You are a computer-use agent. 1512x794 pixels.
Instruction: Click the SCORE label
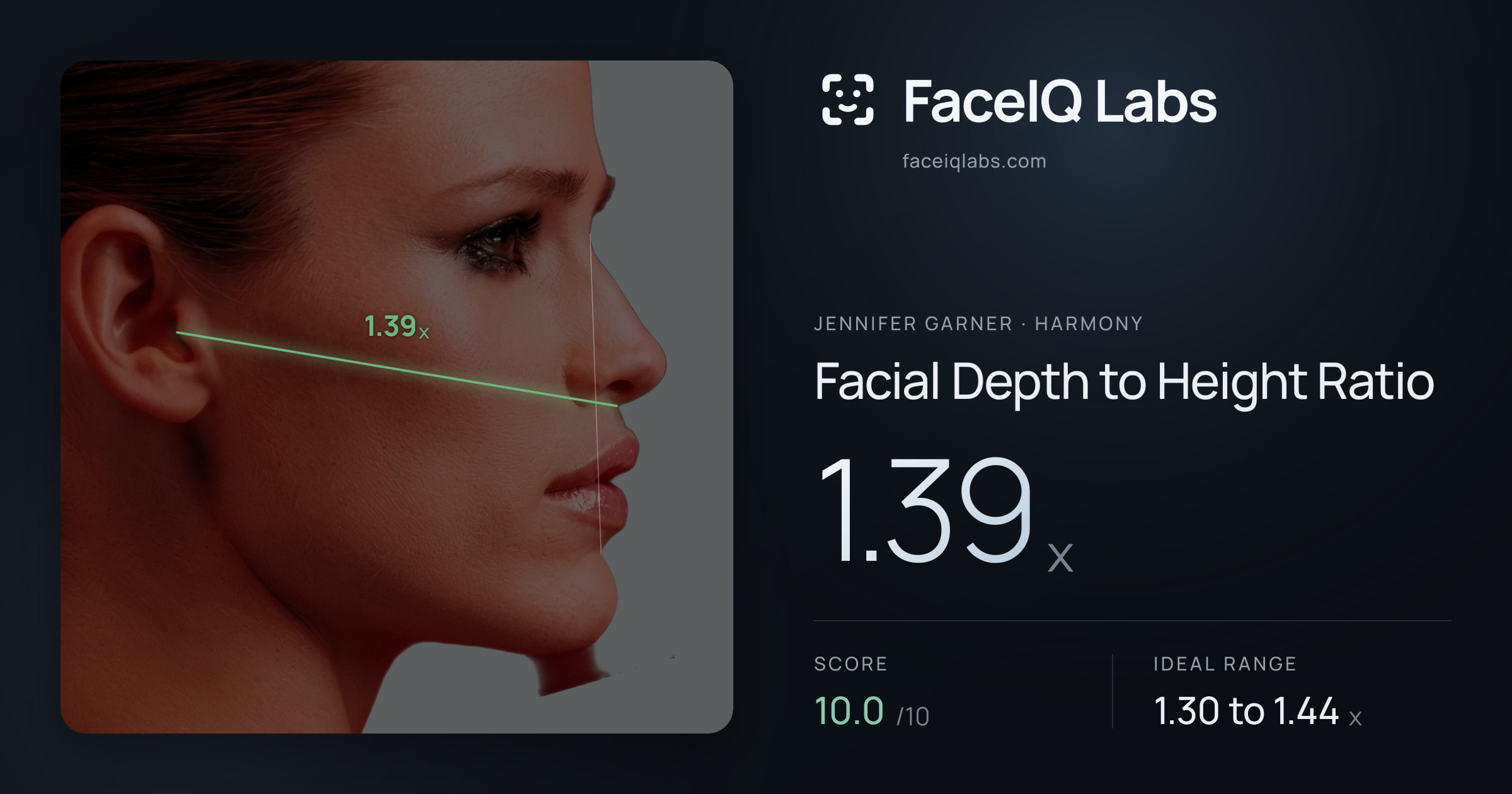850,664
